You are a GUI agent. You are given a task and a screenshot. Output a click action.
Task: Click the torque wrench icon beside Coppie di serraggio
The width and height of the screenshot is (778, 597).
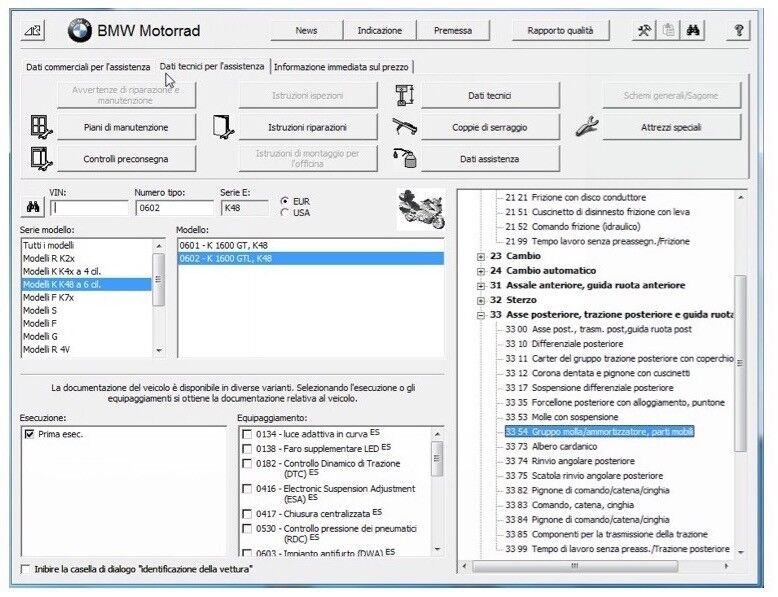click(x=404, y=127)
